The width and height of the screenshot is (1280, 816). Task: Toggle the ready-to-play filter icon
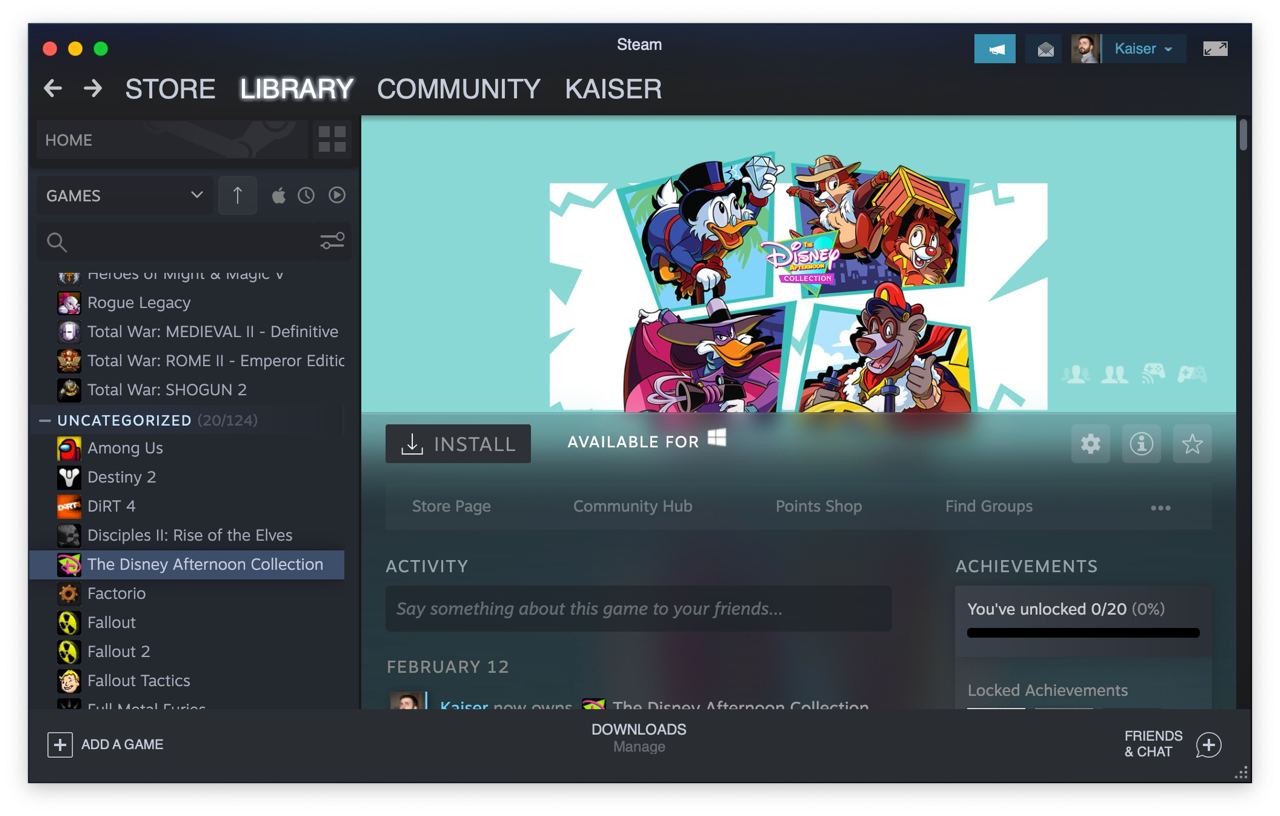pos(337,196)
